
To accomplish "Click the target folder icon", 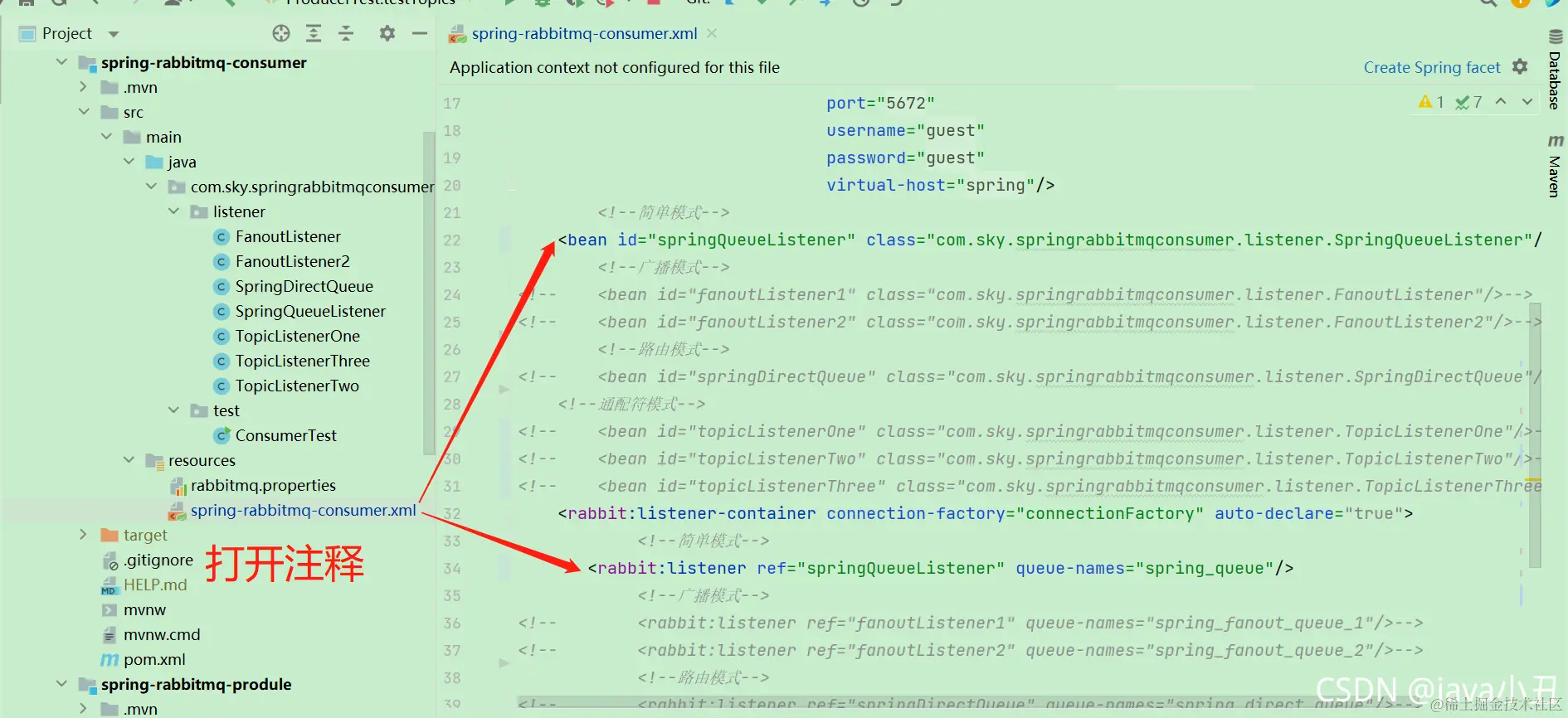I will click(x=110, y=535).
